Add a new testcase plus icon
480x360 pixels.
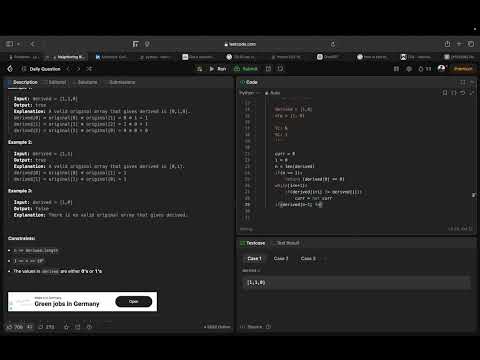(326, 259)
